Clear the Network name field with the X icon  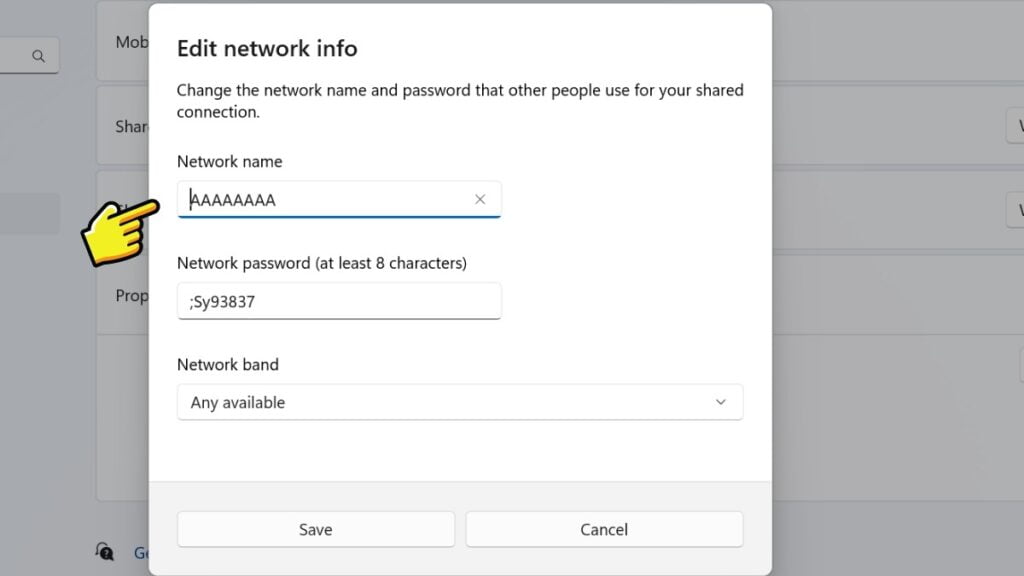point(480,199)
